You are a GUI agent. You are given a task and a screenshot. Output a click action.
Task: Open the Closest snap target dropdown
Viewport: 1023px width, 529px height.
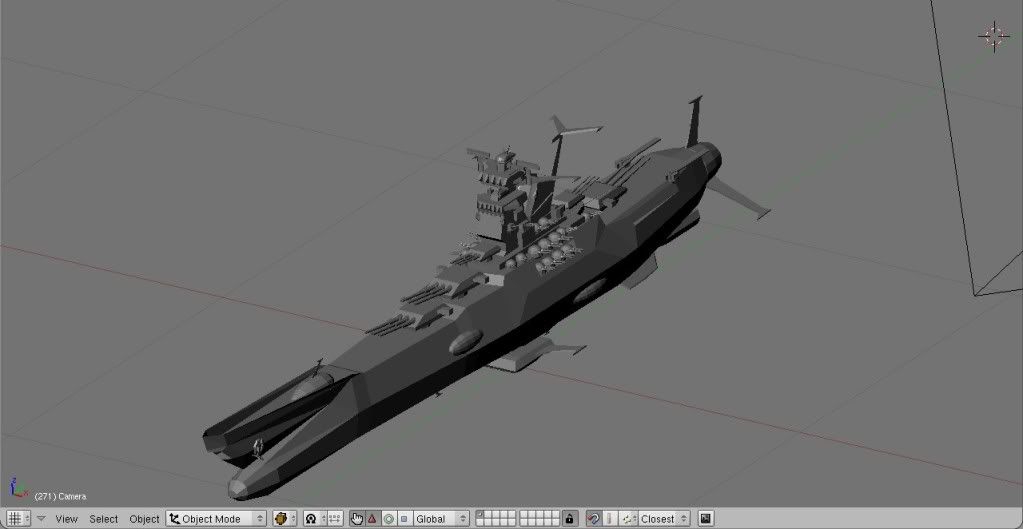pos(664,519)
